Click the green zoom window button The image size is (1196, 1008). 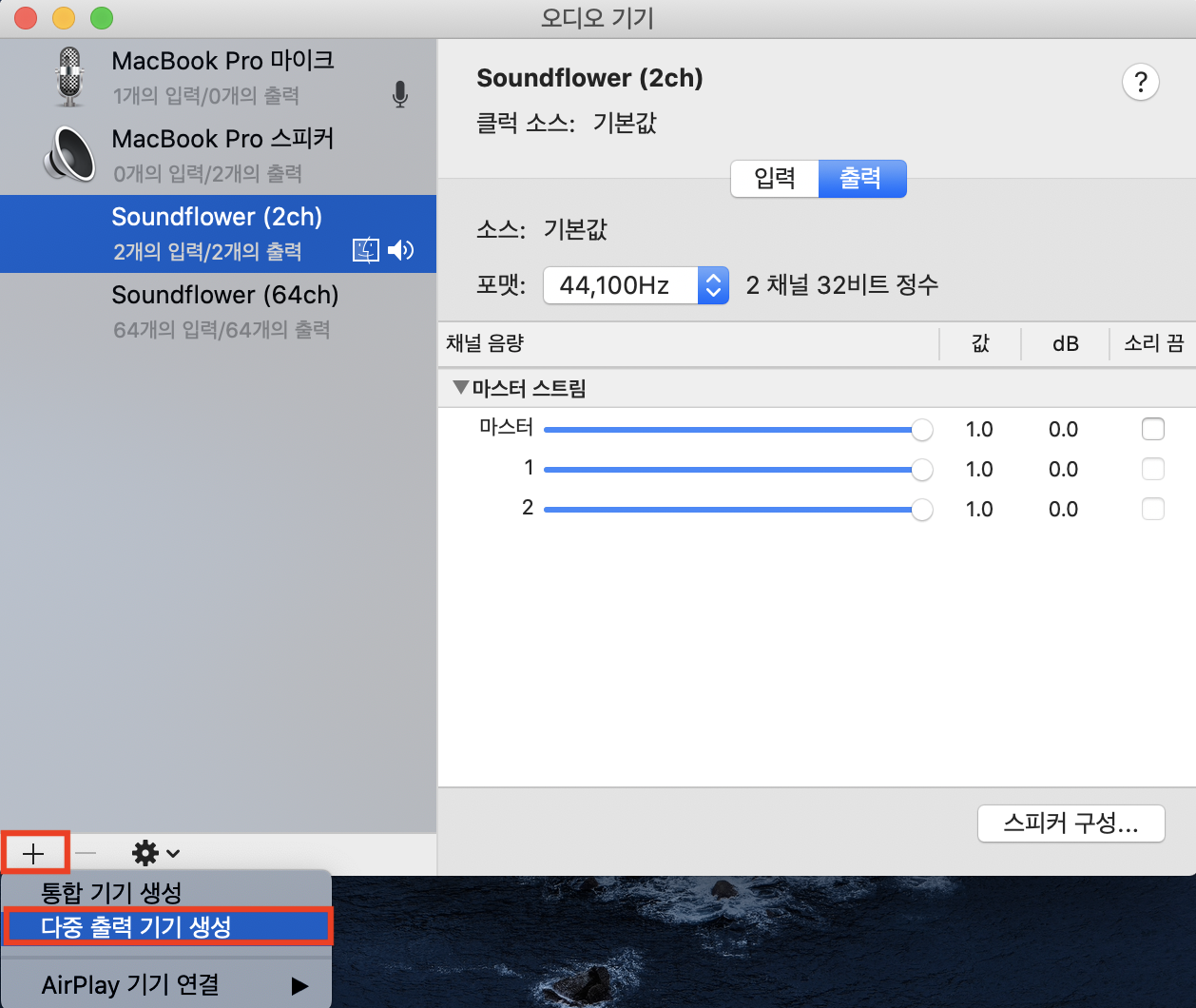point(101,18)
